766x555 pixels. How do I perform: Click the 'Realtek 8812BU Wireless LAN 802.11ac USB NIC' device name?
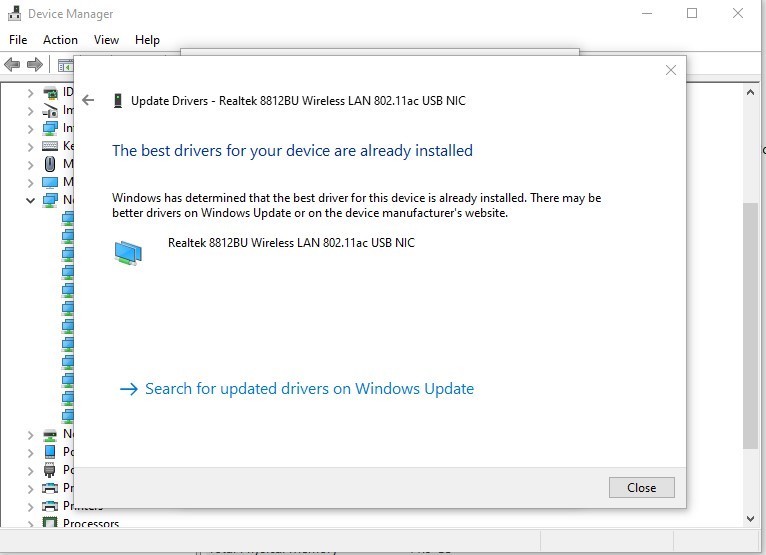tap(291, 242)
